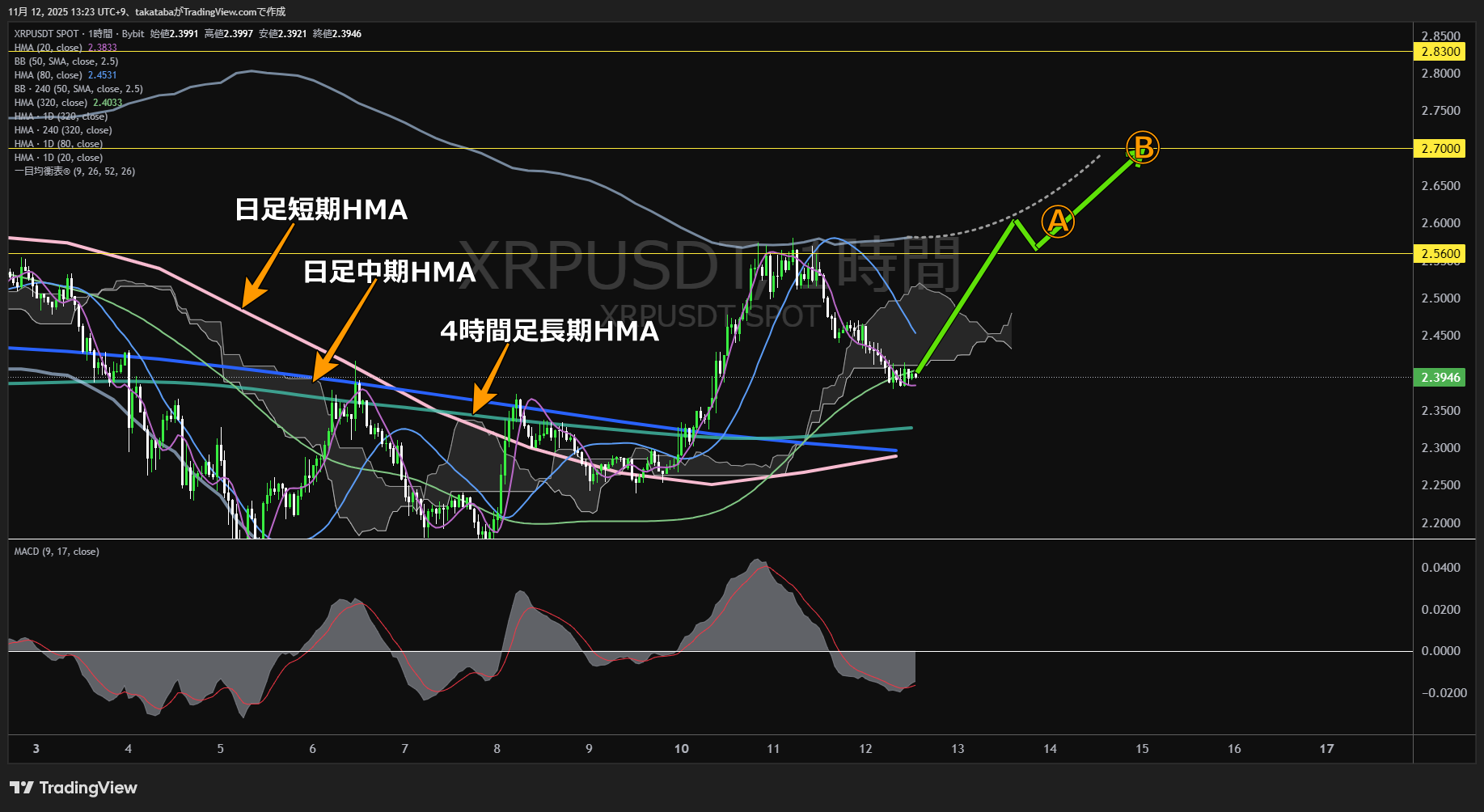Click the green 2.3946 current price label
Viewport: 1484px width, 812px height.
point(1440,378)
